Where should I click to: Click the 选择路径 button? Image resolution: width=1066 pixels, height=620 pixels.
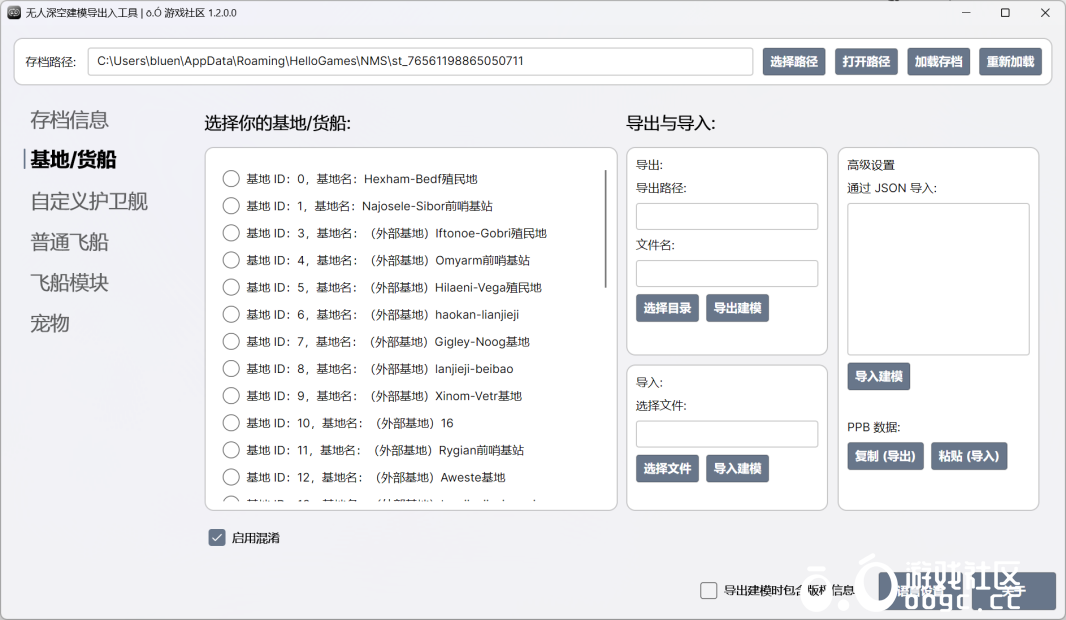794,62
